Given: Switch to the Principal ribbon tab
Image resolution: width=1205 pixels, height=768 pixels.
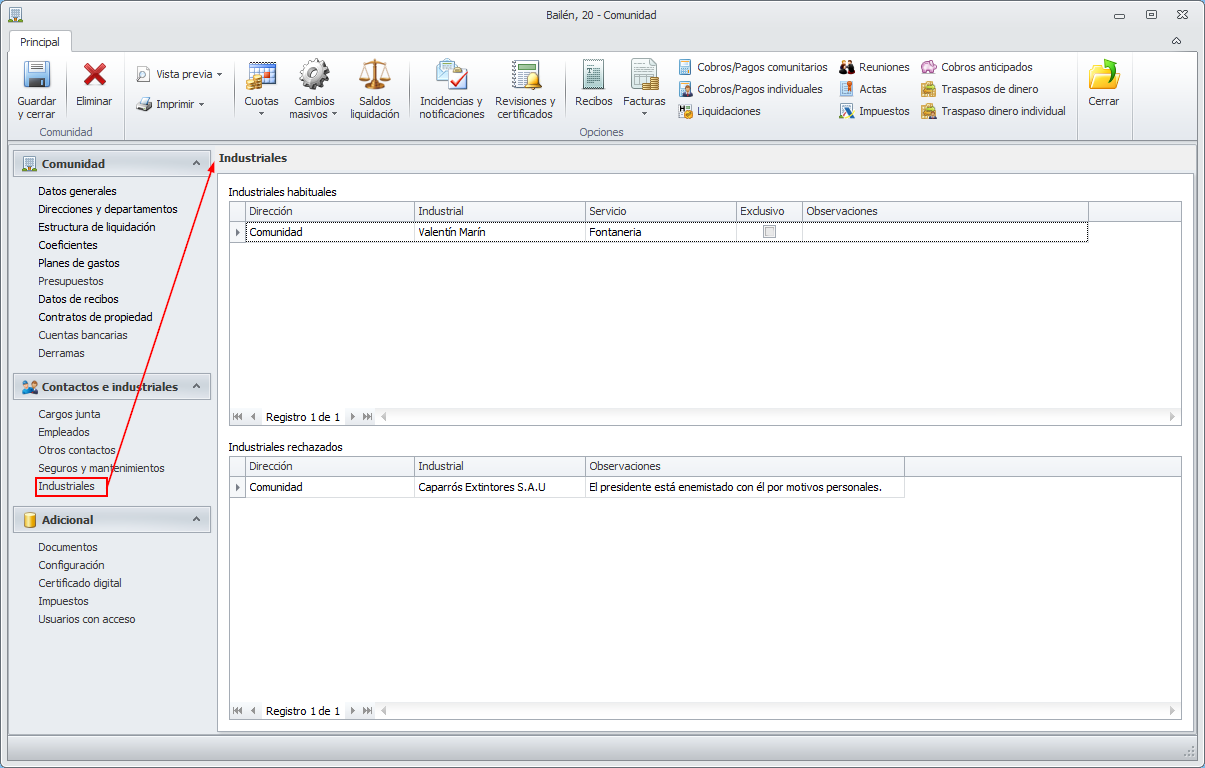Looking at the screenshot, I should 40,42.
